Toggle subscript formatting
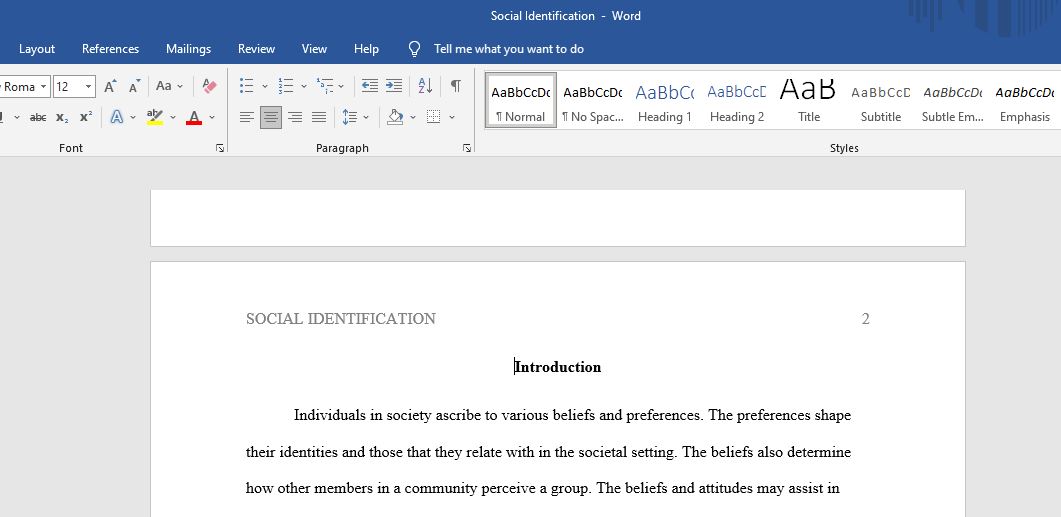 tap(62, 117)
